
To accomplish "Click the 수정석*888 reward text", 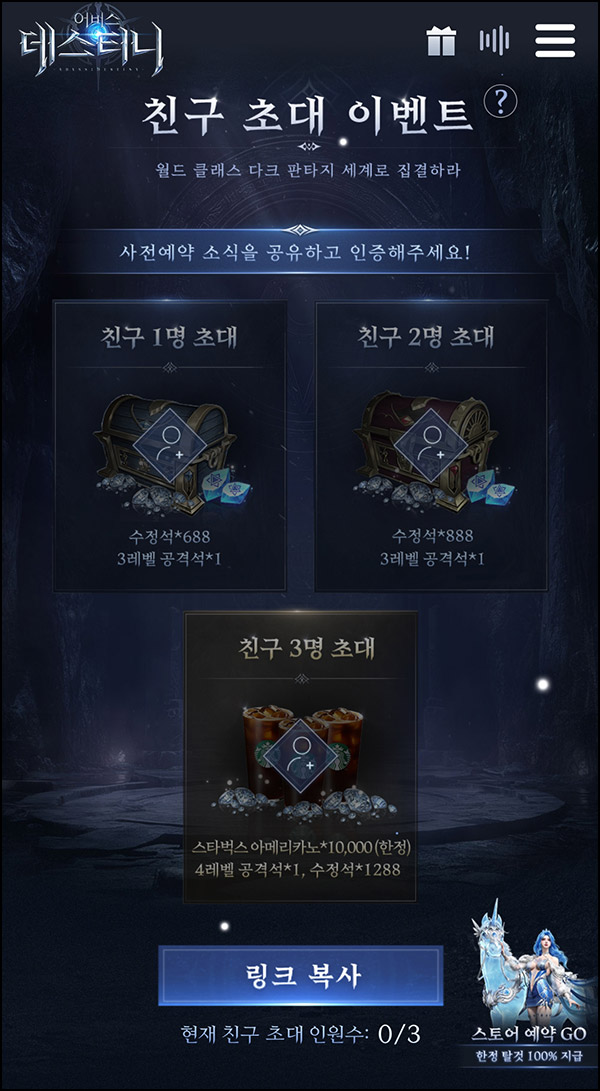I will tap(432, 536).
